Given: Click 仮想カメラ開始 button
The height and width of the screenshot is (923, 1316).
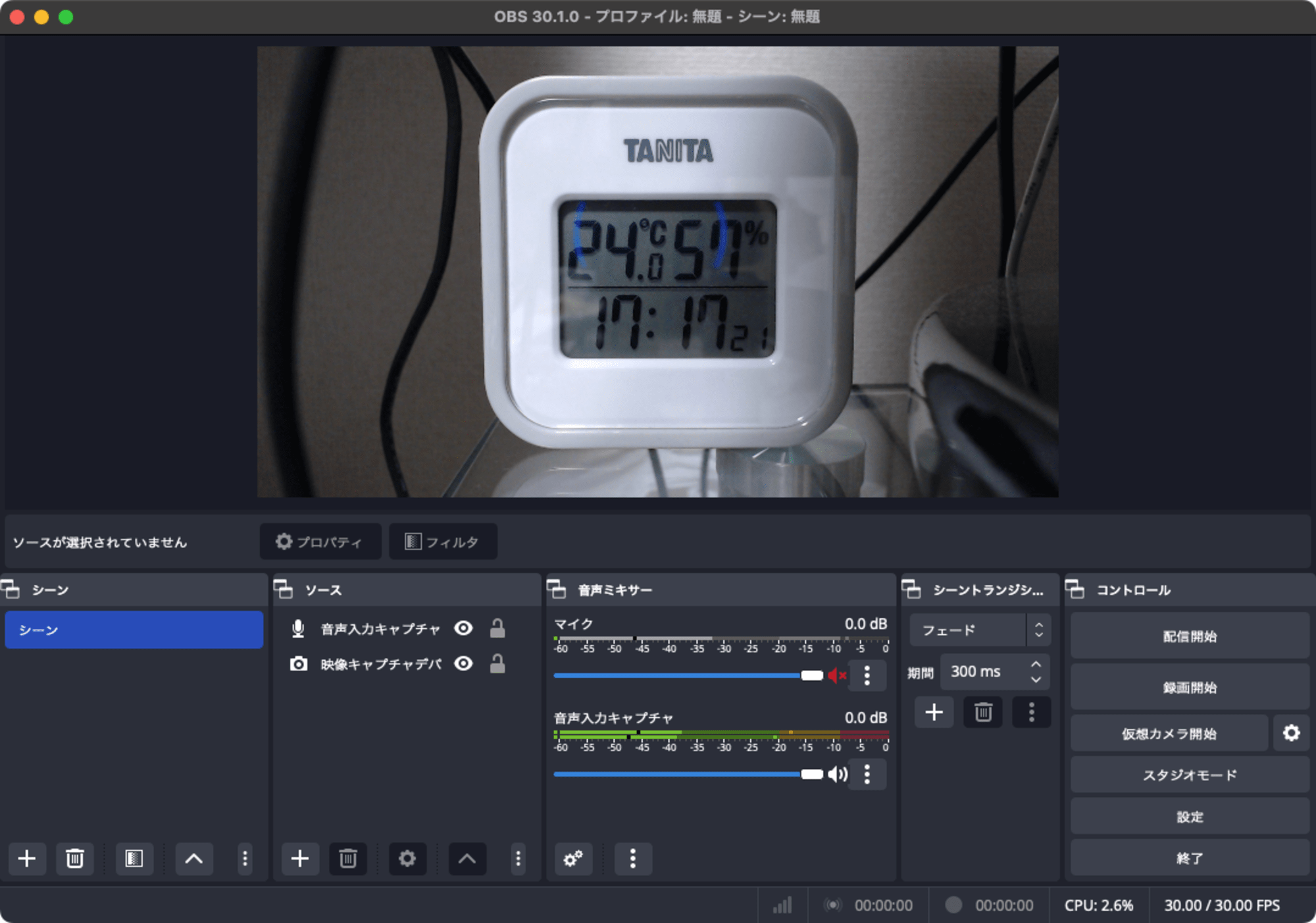Looking at the screenshot, I should [1169, 733].
